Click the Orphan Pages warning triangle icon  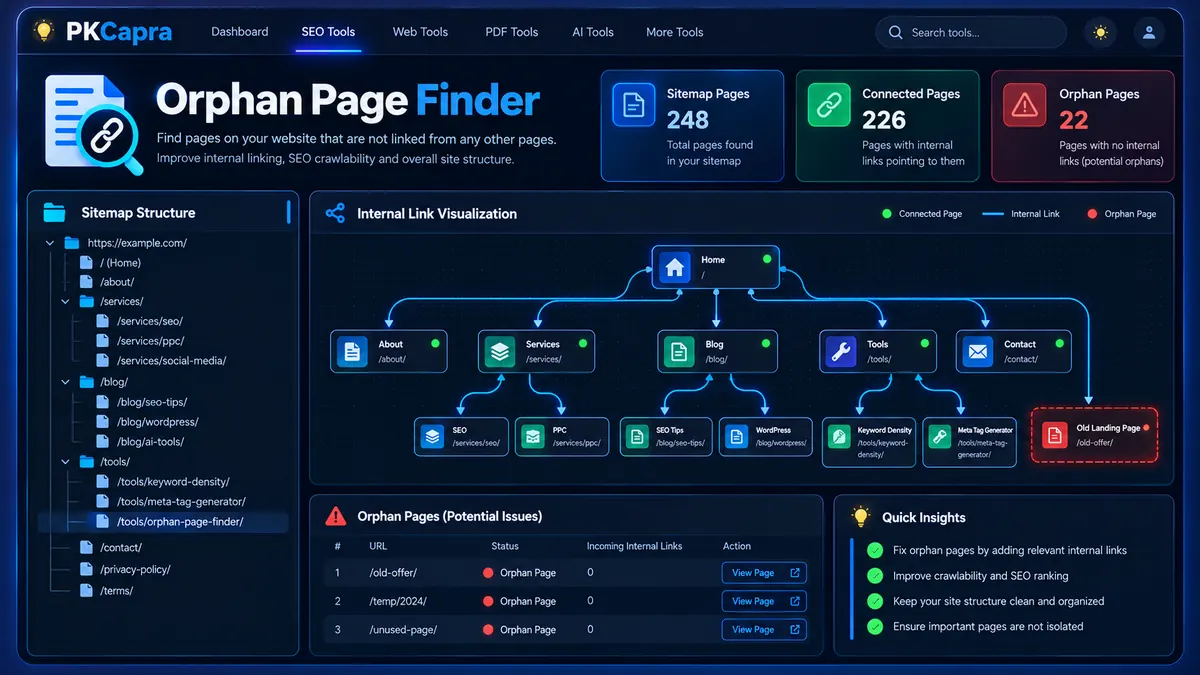coord(1025,105)
